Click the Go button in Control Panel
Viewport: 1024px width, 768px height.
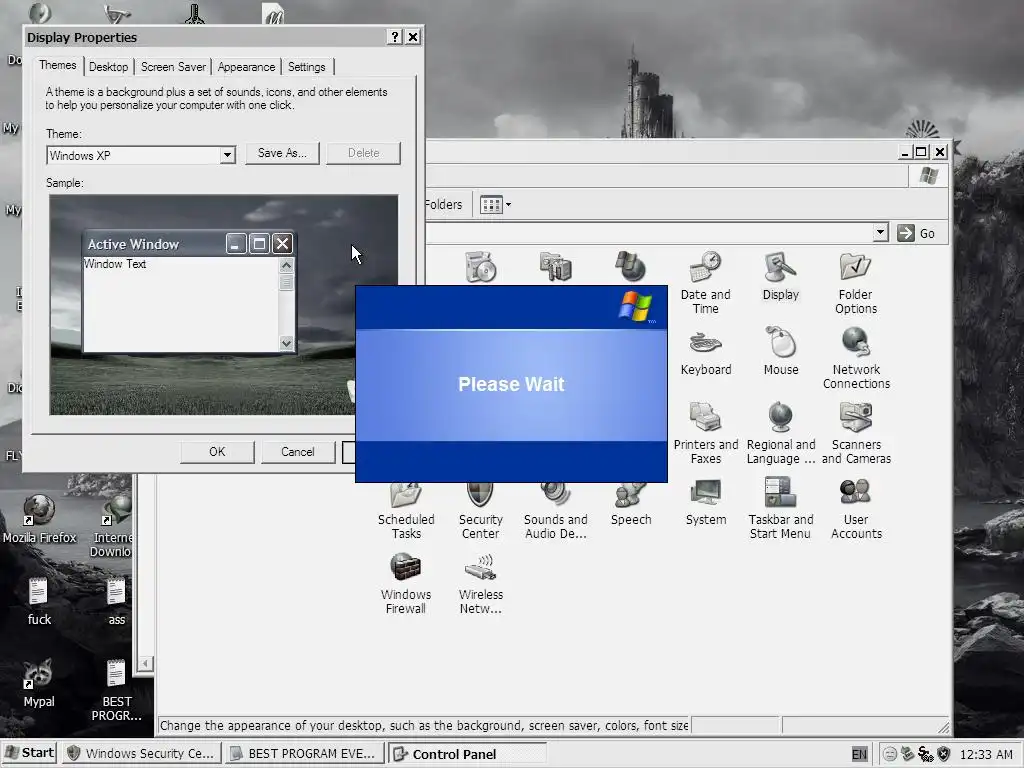click(x=916, y=233)
